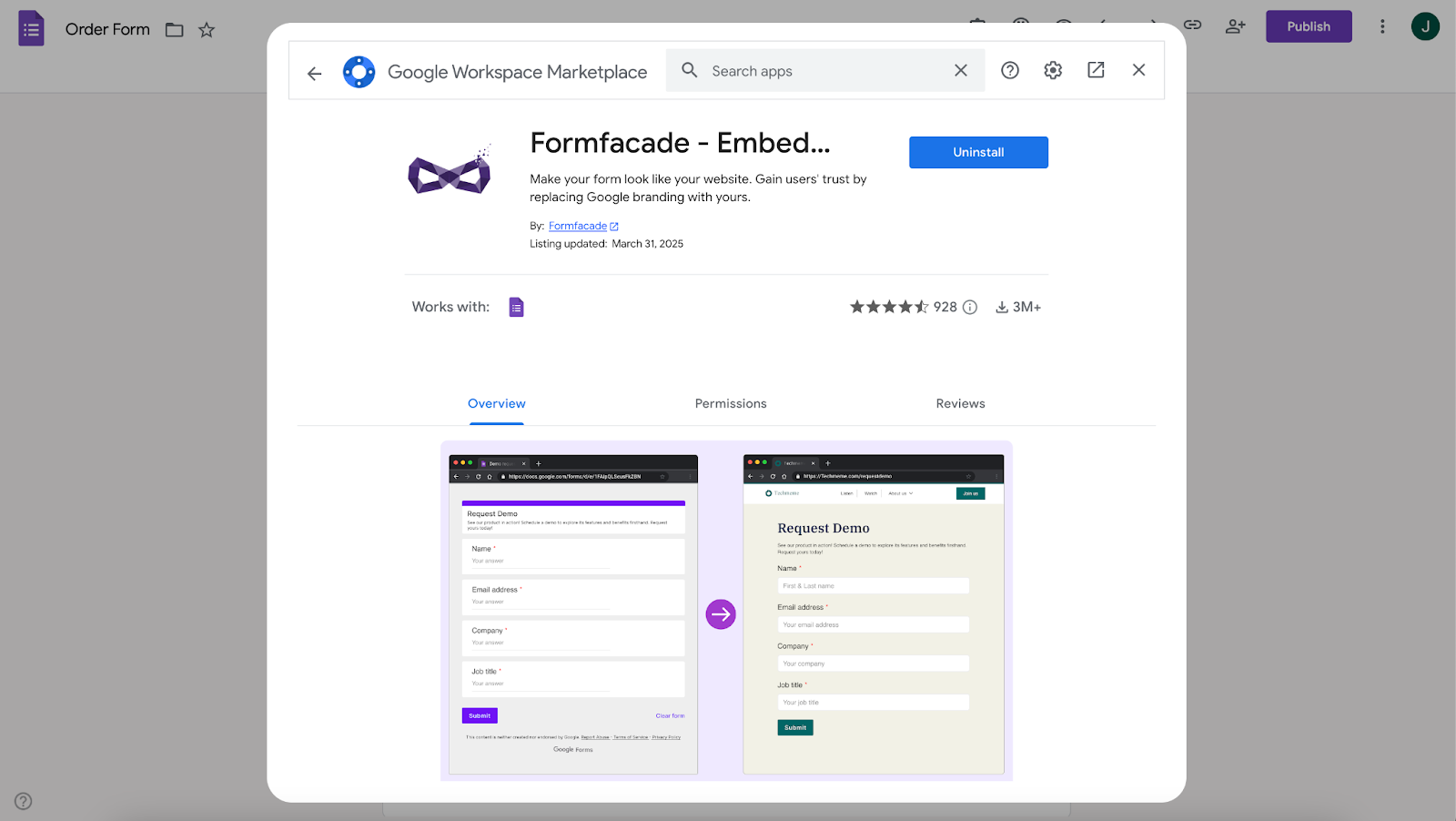Image resolution: width=1456 pixels, height=821 pixels.
Task: Open the Google Workspace Marketplace logo
Action: click(359, 72)
